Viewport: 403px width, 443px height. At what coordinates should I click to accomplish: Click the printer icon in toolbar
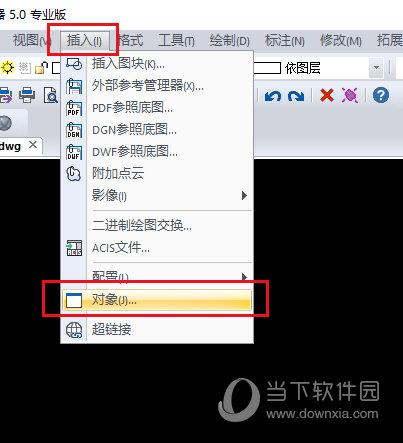tap(27, 95)
